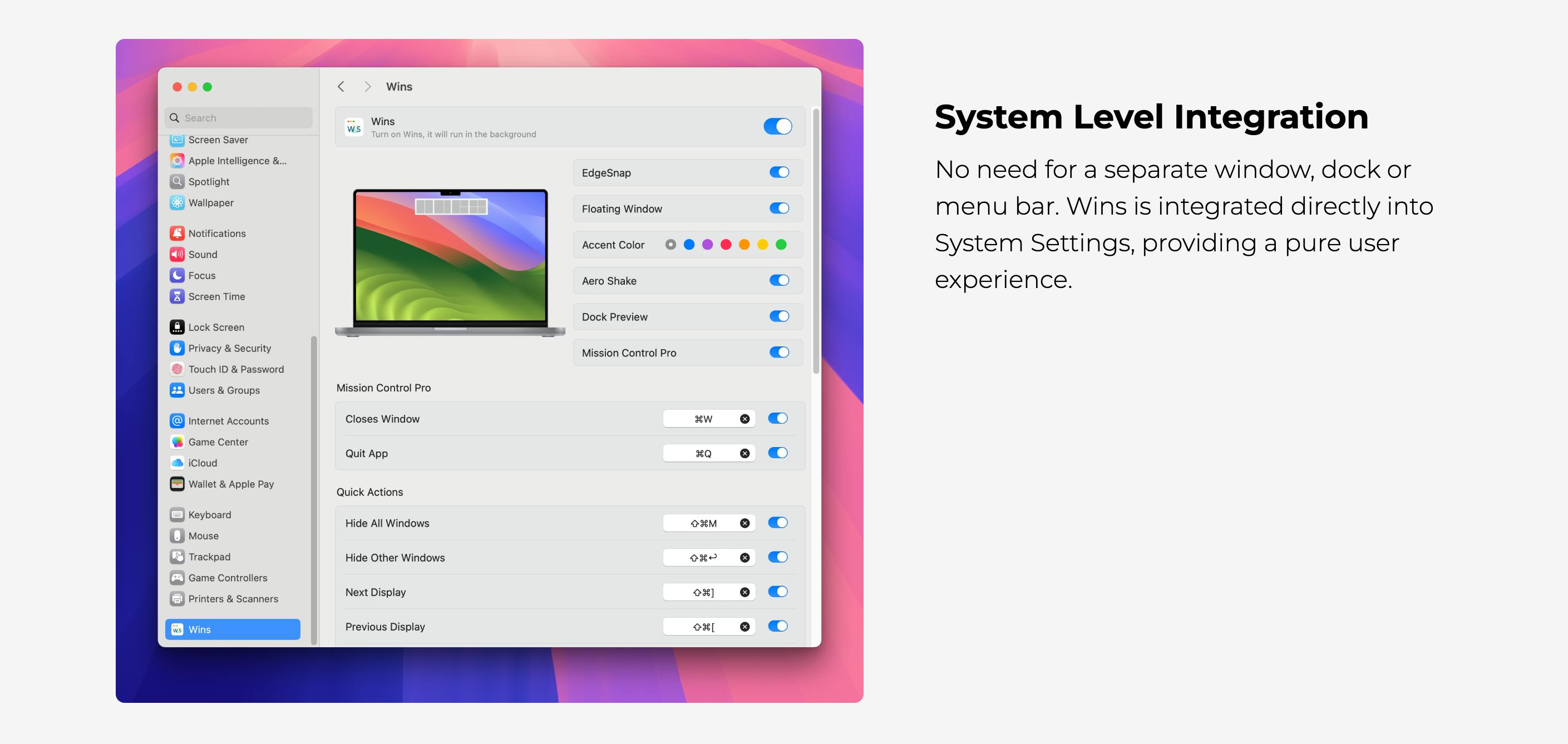Click the MacBook preview thumbnail
This screenshot has width=1568, height=744.
pyautogui.click(x=451, y=262)
